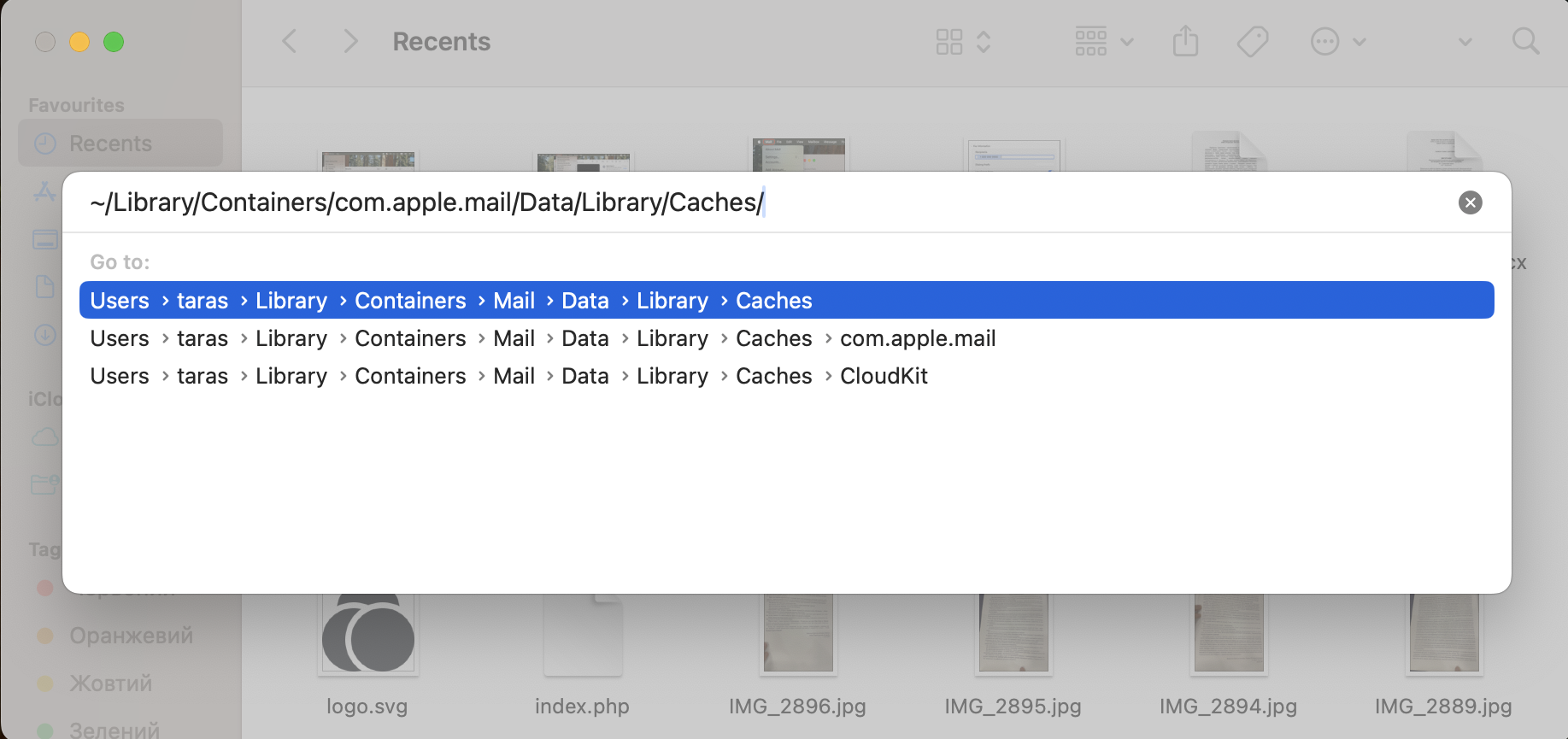Click inside the folder path input field
The height and width of the screenshot is (739, 1568).
(427, 202)
